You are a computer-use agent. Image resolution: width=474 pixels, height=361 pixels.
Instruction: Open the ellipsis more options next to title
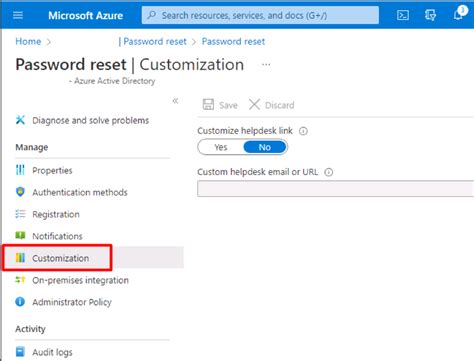coord(266,65)
